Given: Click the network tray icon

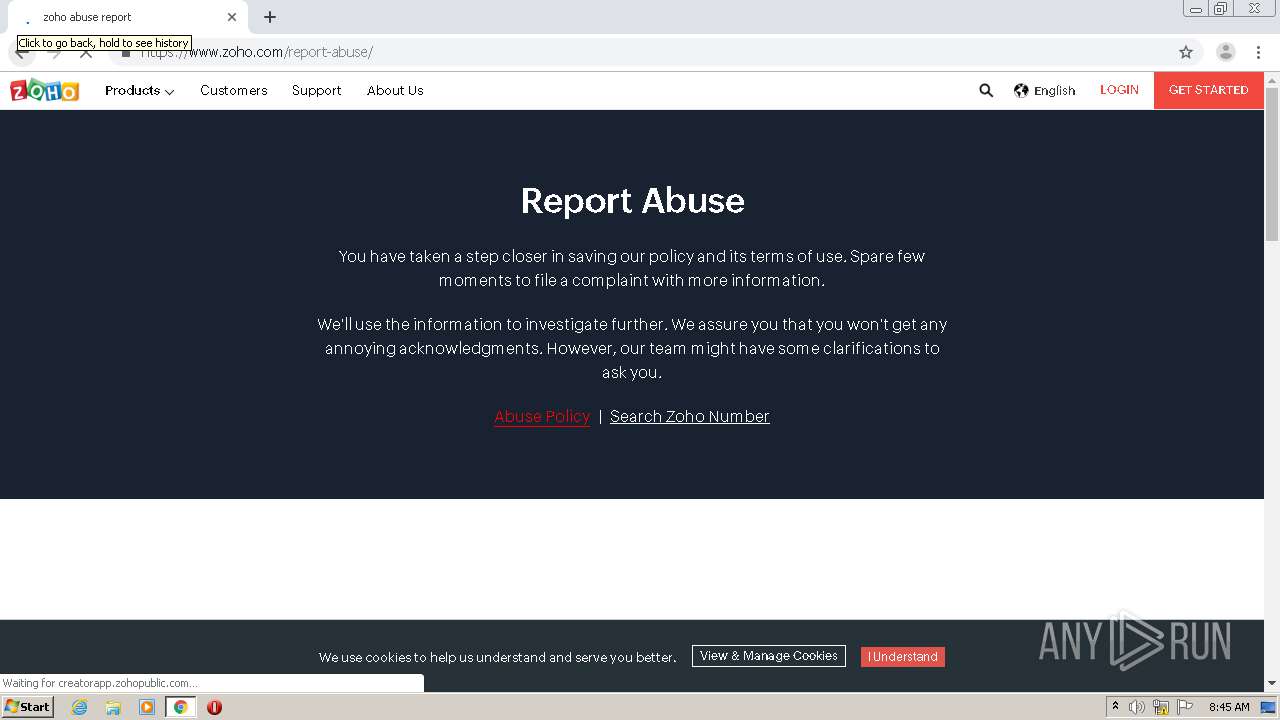Looking at the screenshot, I should pos(1161,707).
